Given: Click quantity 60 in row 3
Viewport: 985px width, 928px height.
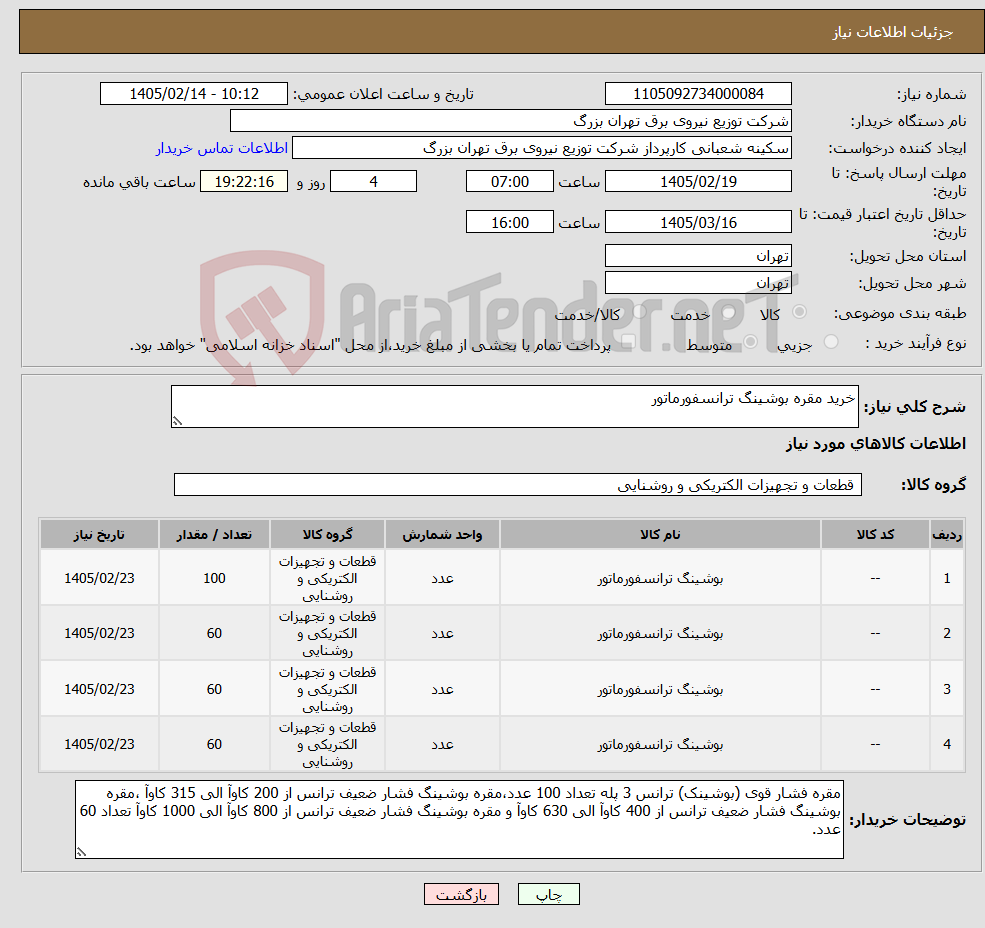Looking at the screenshot, I should pyautogui.click(x=214, y=689).
